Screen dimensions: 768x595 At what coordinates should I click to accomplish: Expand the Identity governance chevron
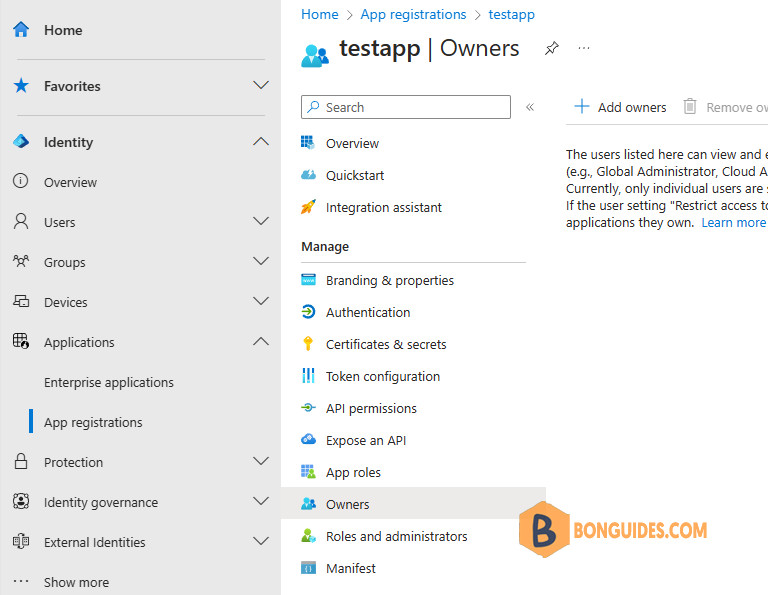(x=261, y=501)
